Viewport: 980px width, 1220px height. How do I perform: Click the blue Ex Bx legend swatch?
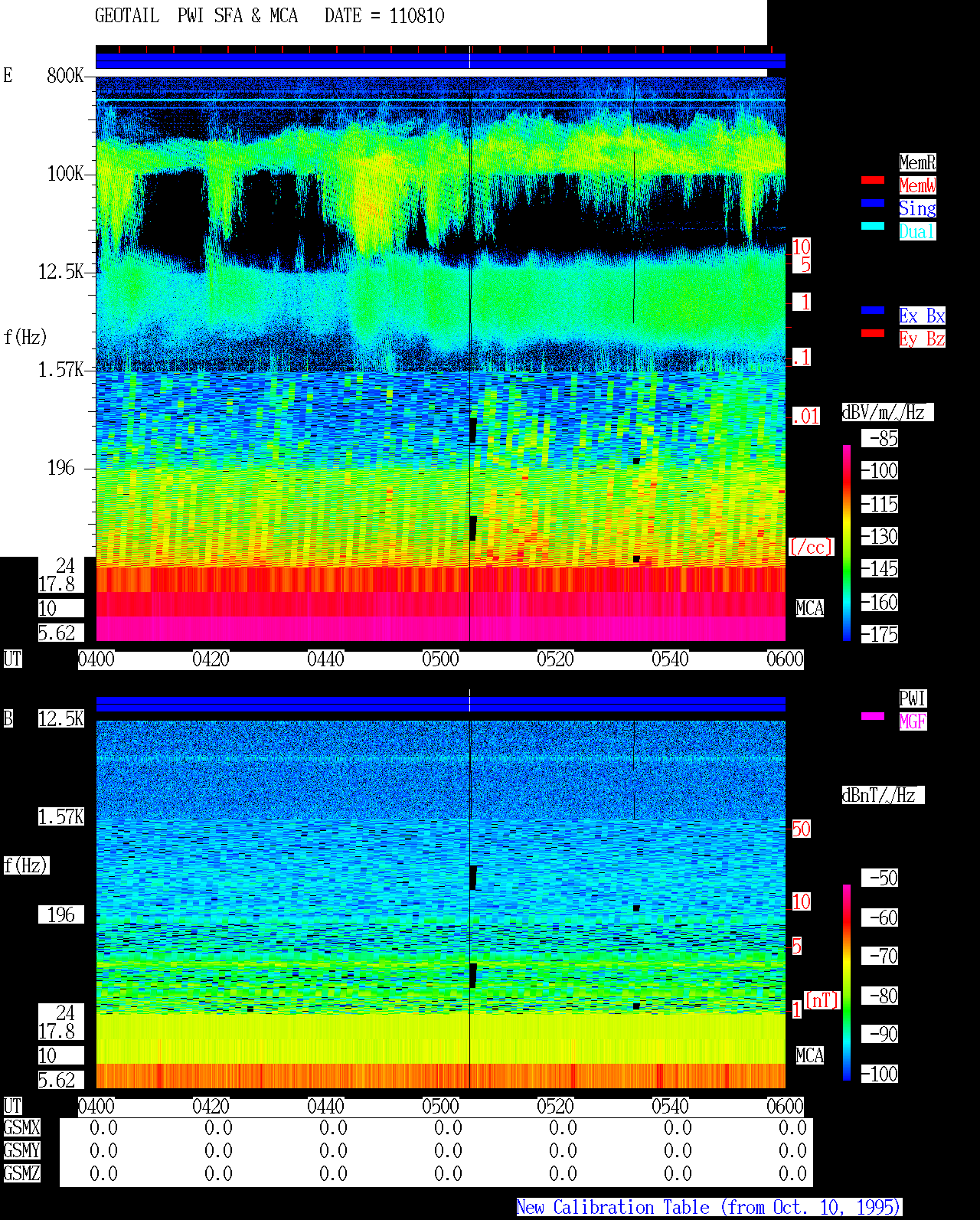(x=873, y=310)
